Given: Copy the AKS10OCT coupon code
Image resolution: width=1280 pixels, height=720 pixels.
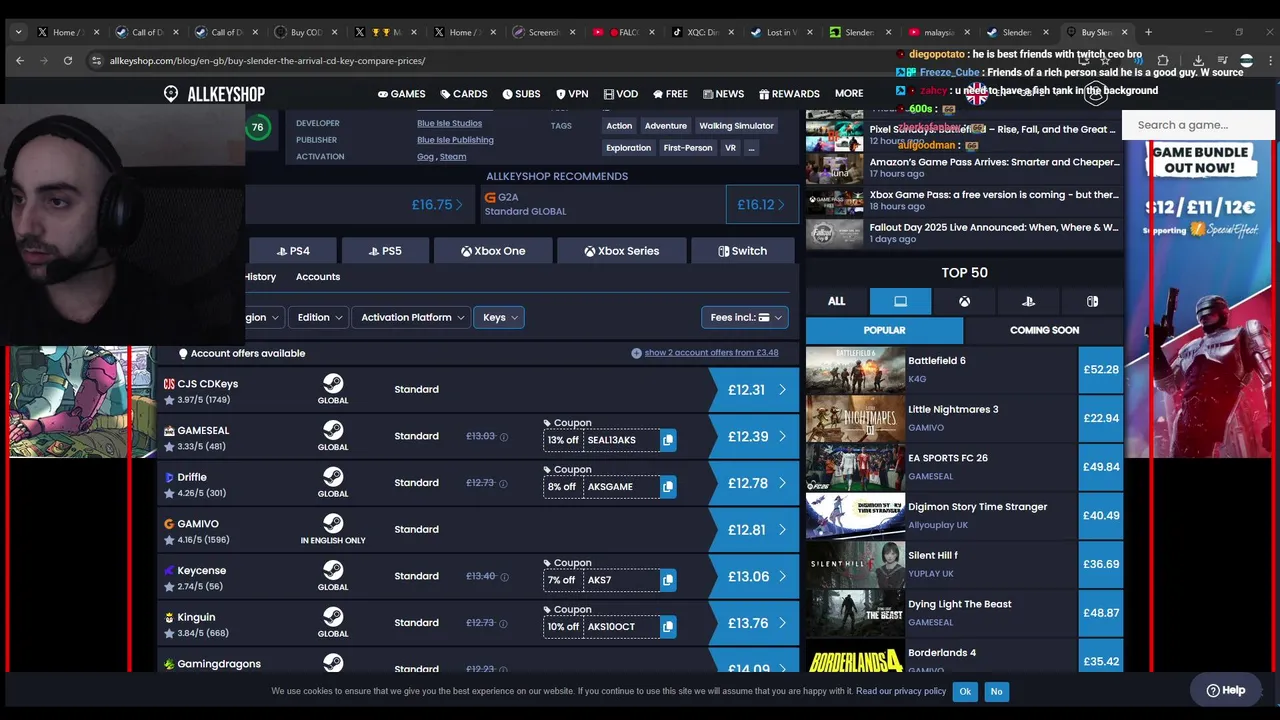Looking at the screenshot, I should tap(668, 627).
